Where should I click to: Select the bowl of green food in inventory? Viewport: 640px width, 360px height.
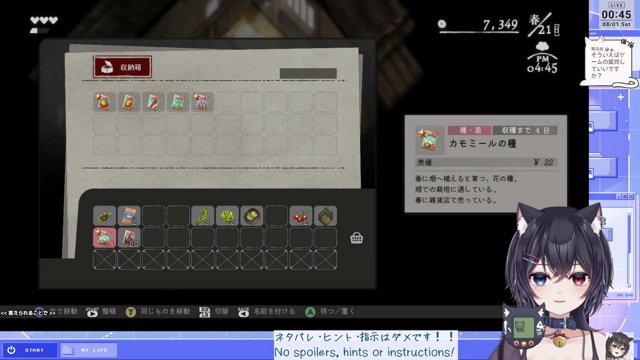click(x=251, y=216)
